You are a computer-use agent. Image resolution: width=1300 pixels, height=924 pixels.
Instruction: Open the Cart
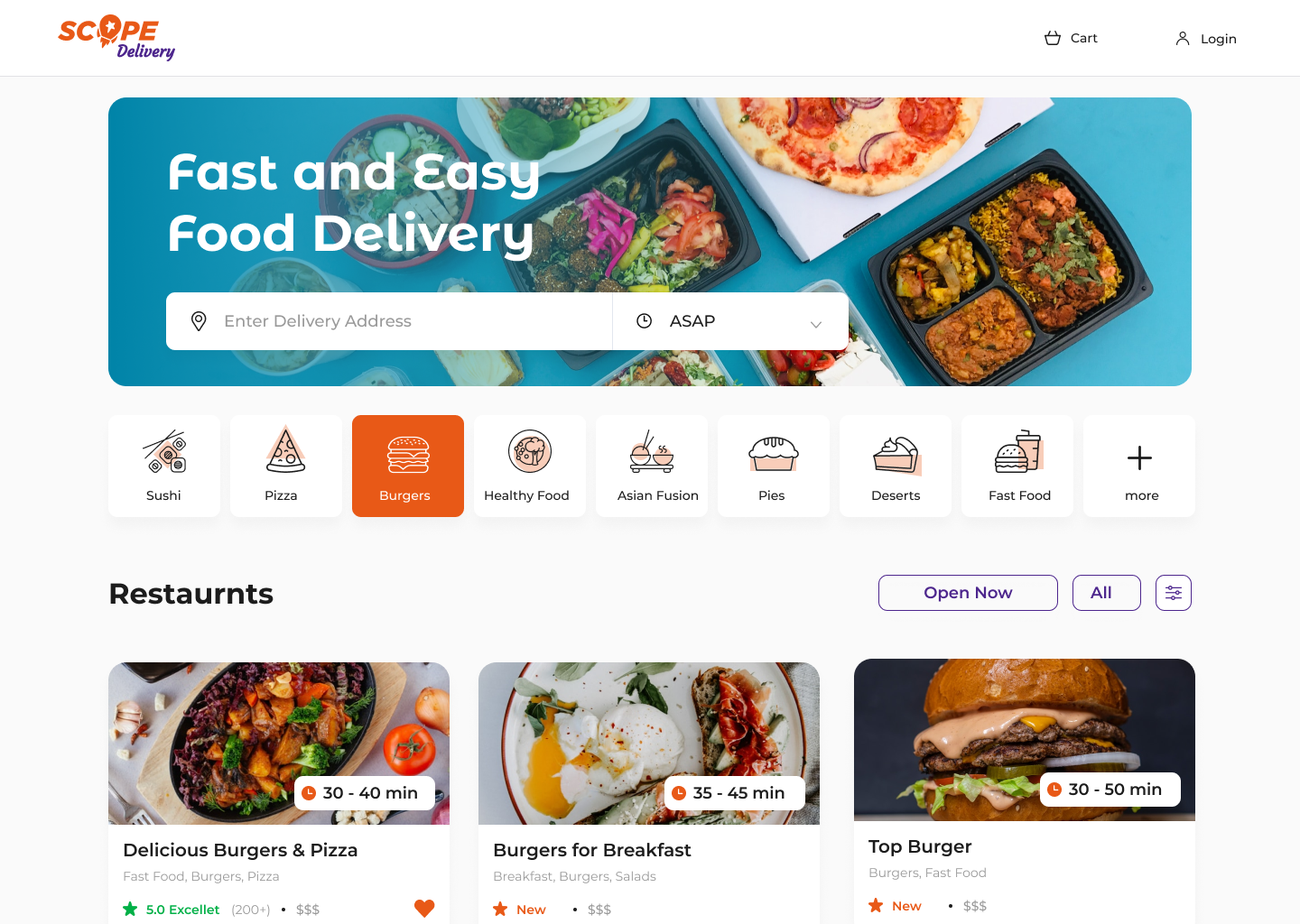tap(1071, 38)
